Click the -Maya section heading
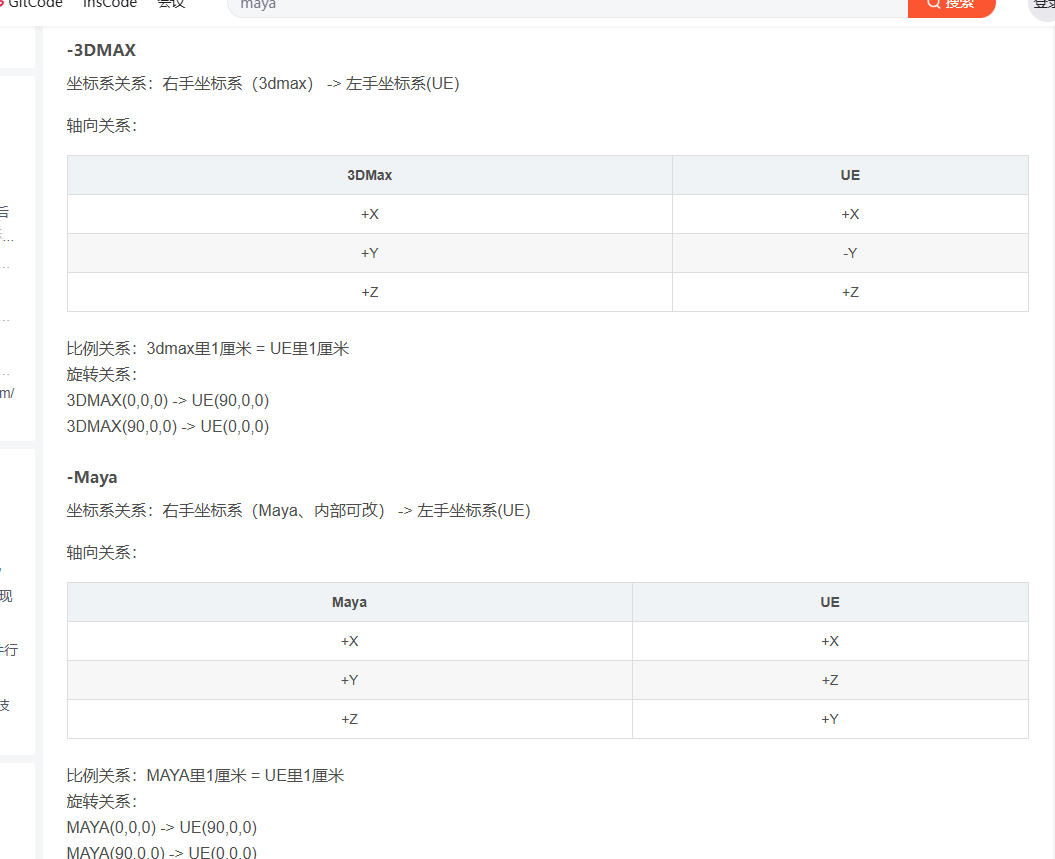The width and height of the screenshot is (1055, 859). click(92, 477)
